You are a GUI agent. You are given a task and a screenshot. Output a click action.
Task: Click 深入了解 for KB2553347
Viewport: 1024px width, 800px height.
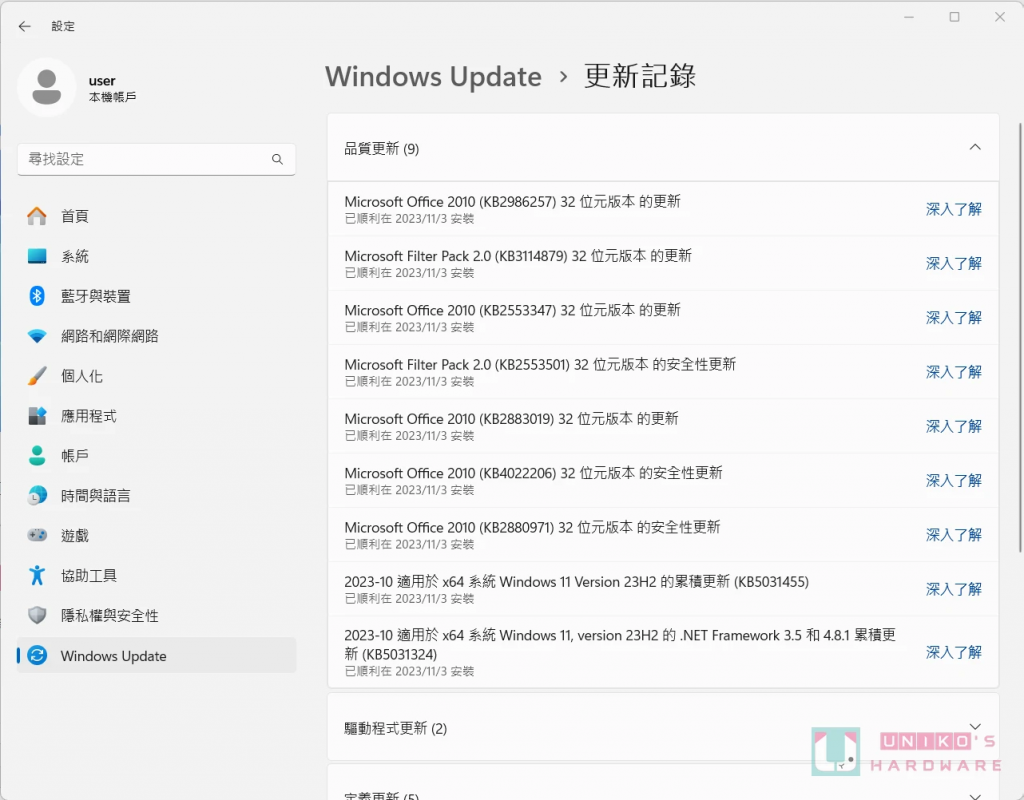953,317
